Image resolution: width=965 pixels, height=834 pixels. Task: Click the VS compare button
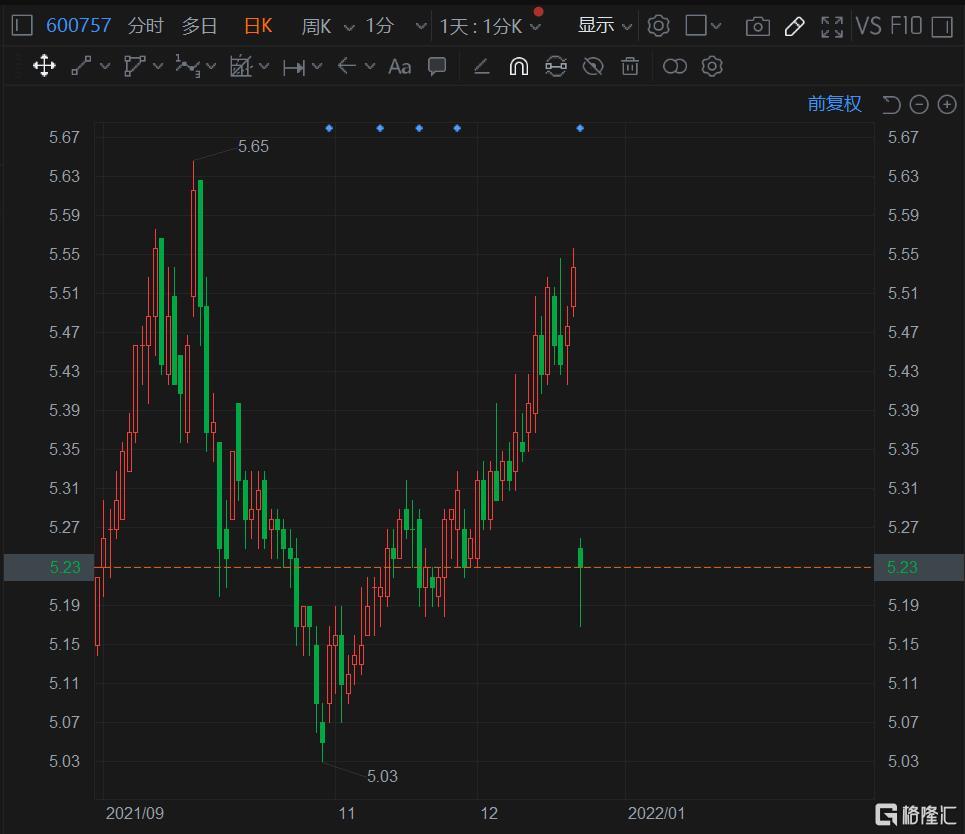[868, 26]
